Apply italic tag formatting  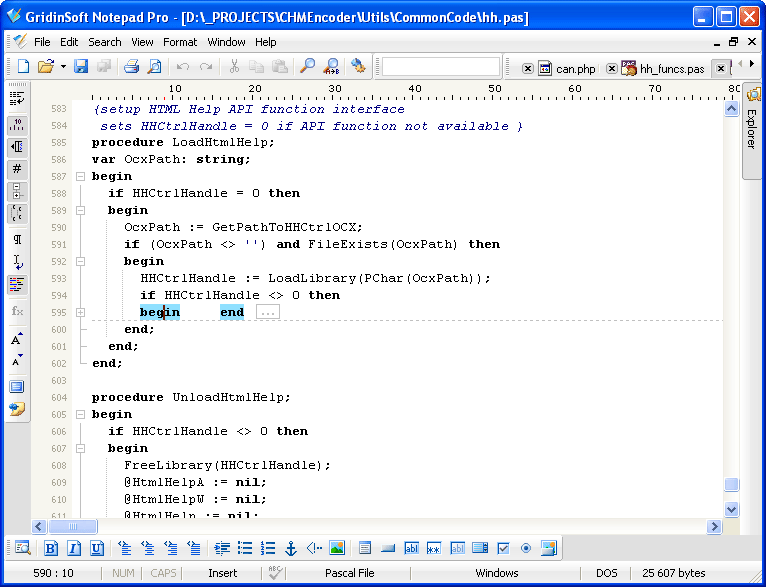[74, 548]
